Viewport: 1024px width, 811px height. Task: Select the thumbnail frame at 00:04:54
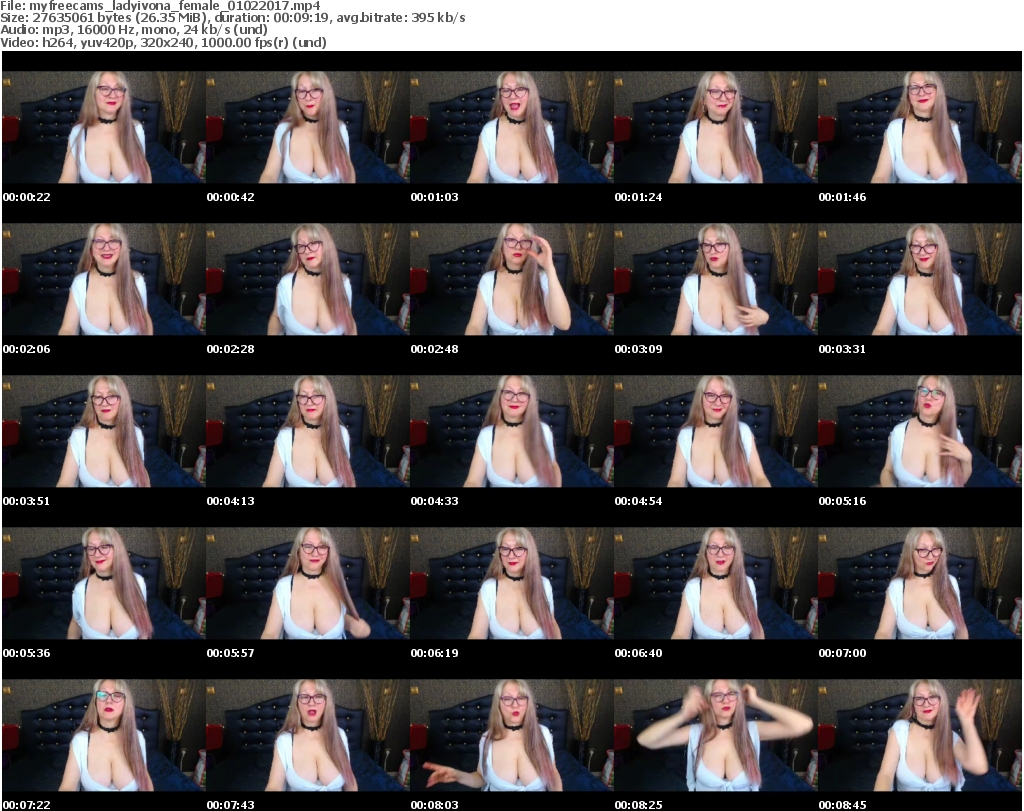(x=716, y=432)
